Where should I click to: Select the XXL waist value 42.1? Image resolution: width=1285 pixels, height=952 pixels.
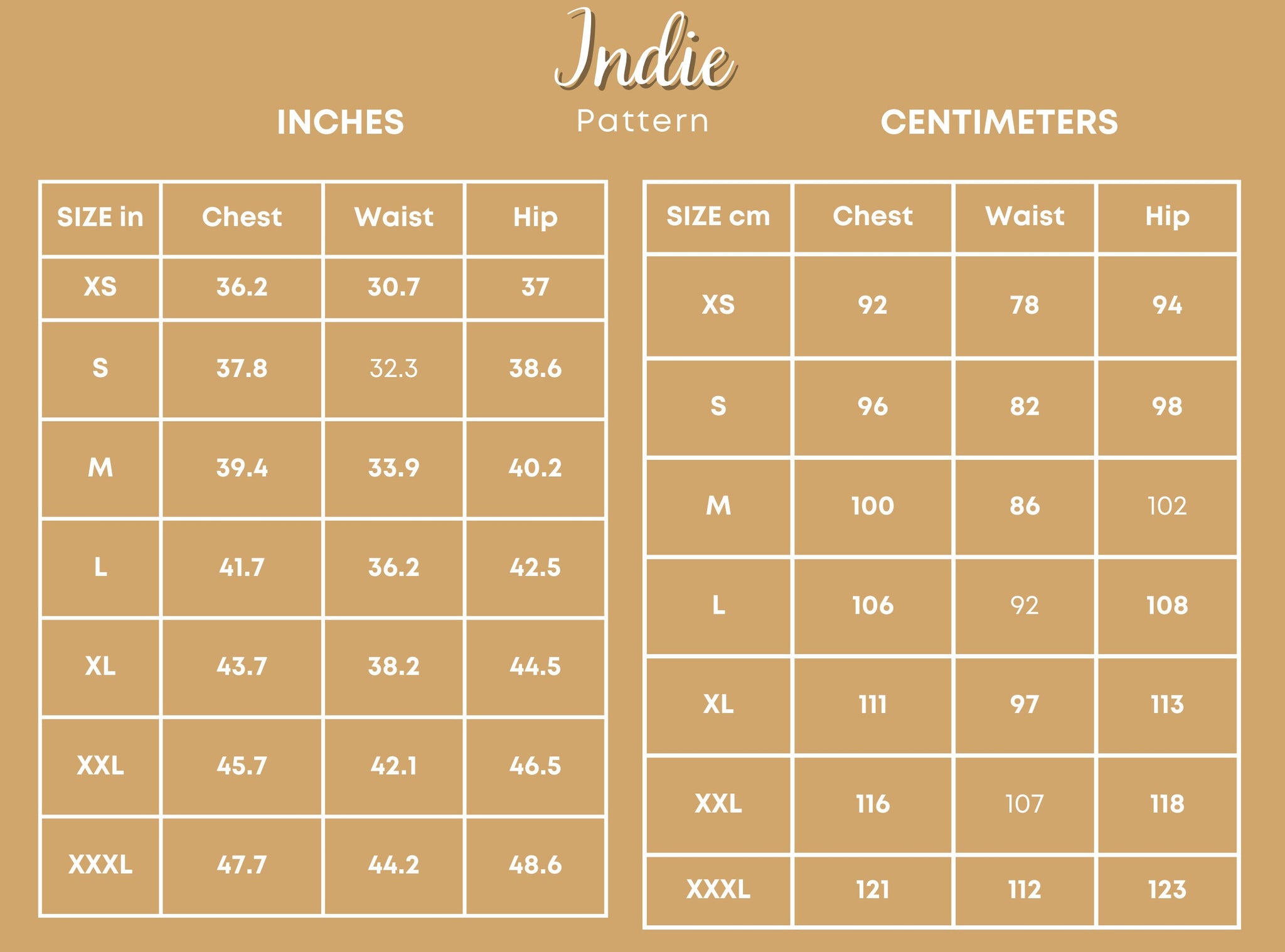393,766
